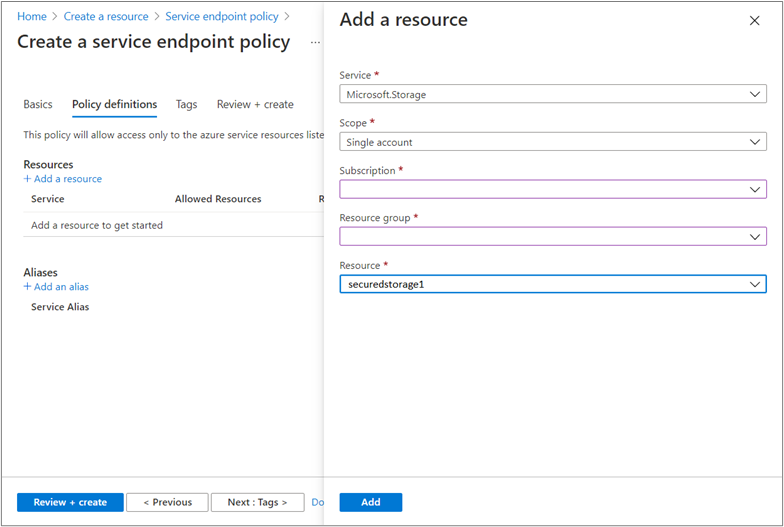Screen dimensions: 784x527
Task: Open the Create a resource breadcrumb
Action: 106,16
